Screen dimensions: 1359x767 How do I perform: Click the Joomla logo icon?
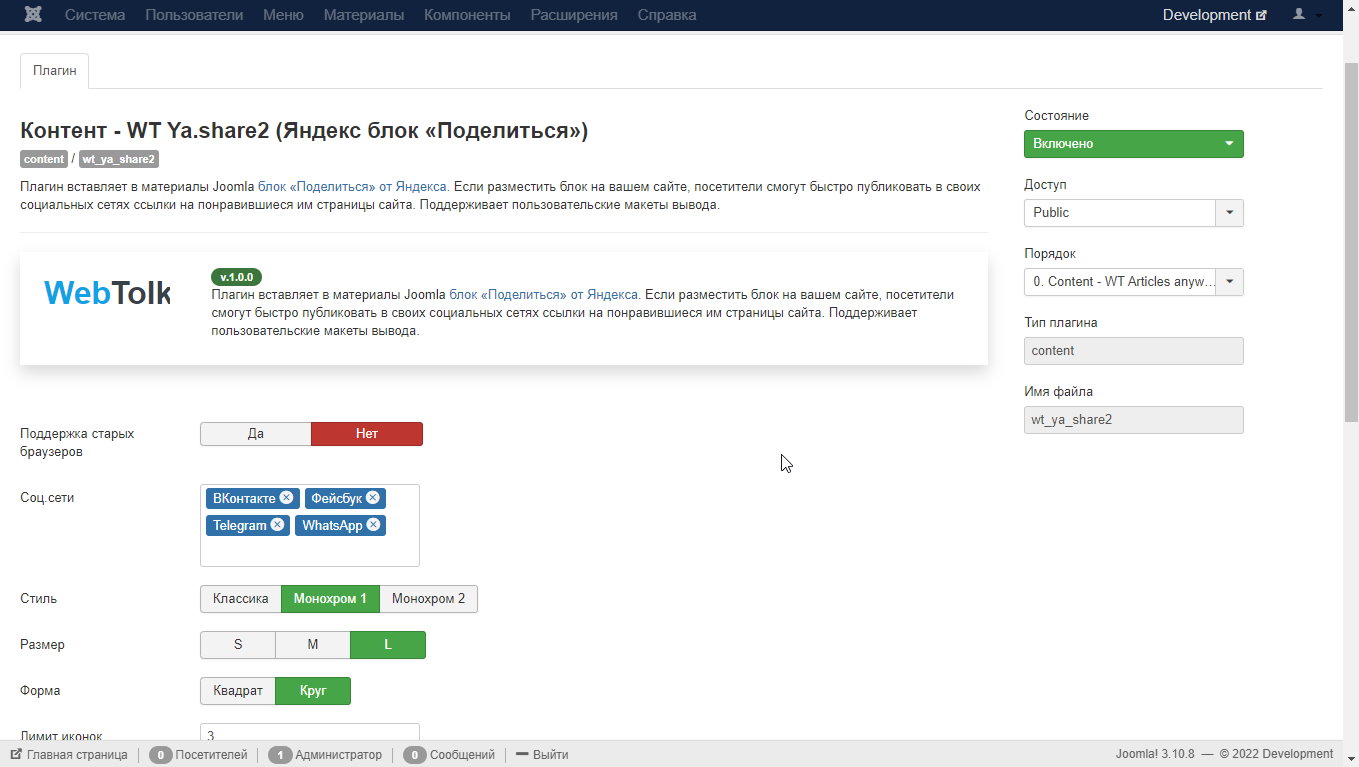[x=32, y=15]
